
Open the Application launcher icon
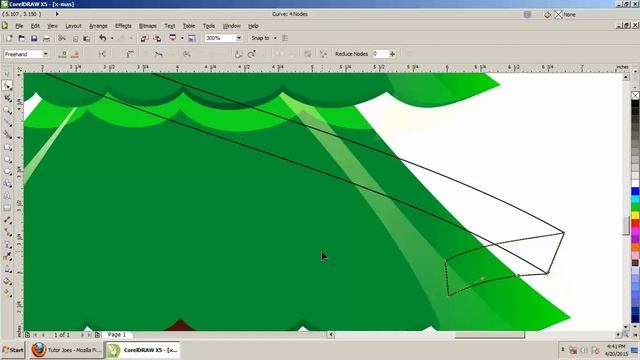(173, 38)
